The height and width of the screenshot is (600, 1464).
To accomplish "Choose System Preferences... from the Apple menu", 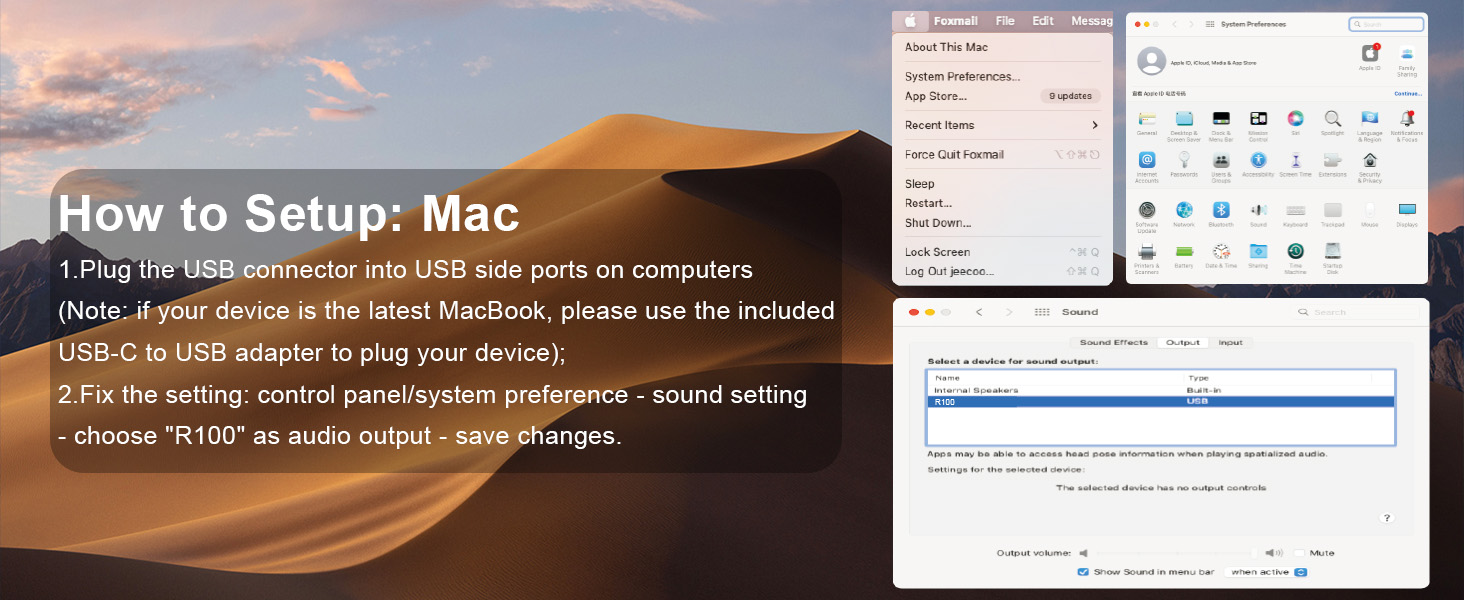I will (x=962, y=76).
